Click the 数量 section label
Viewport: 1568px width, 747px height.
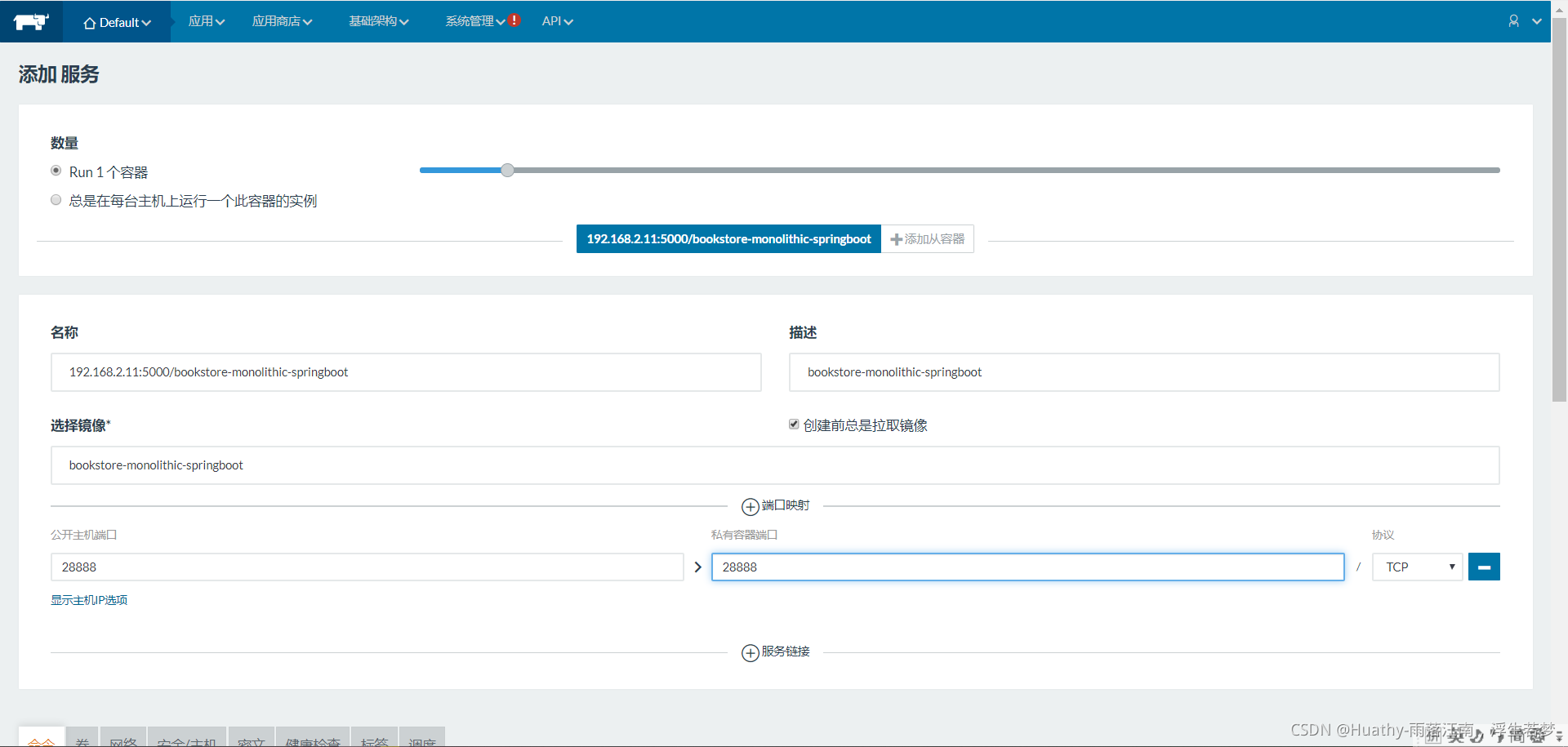pyautogui.click(x=65, y=143)
